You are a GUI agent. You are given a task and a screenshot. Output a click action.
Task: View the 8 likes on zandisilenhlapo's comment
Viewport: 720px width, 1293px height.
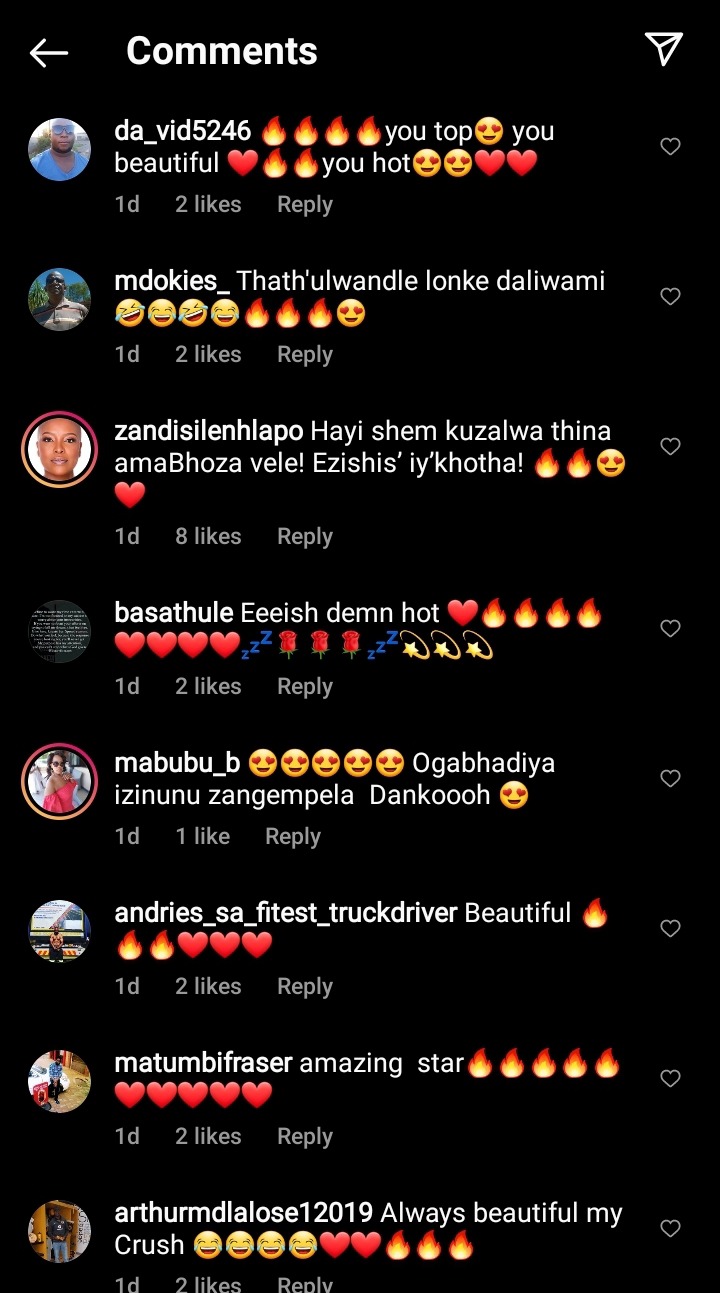(x=208, y=537)
